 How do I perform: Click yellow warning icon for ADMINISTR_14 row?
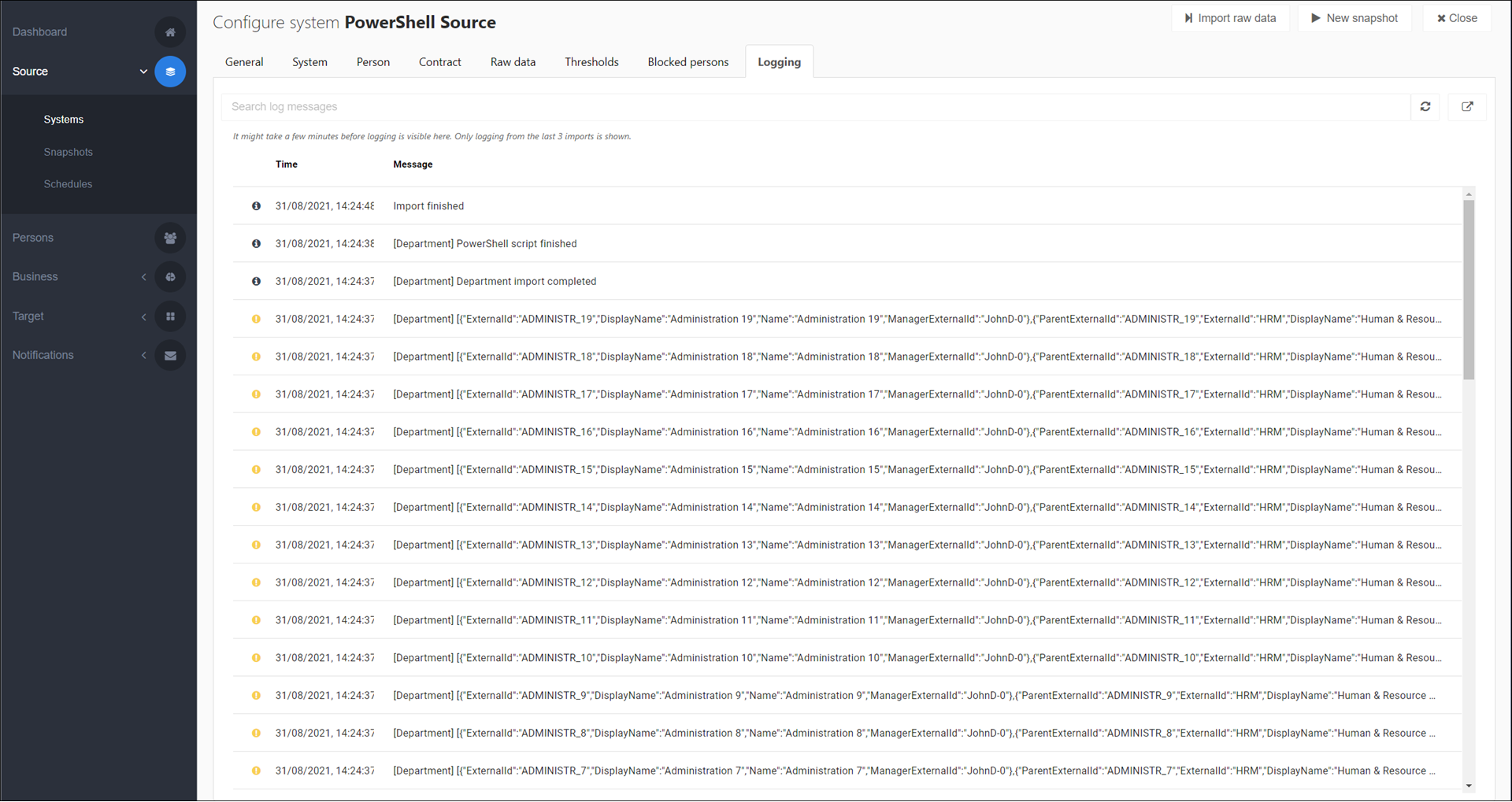tap(256, 508)
